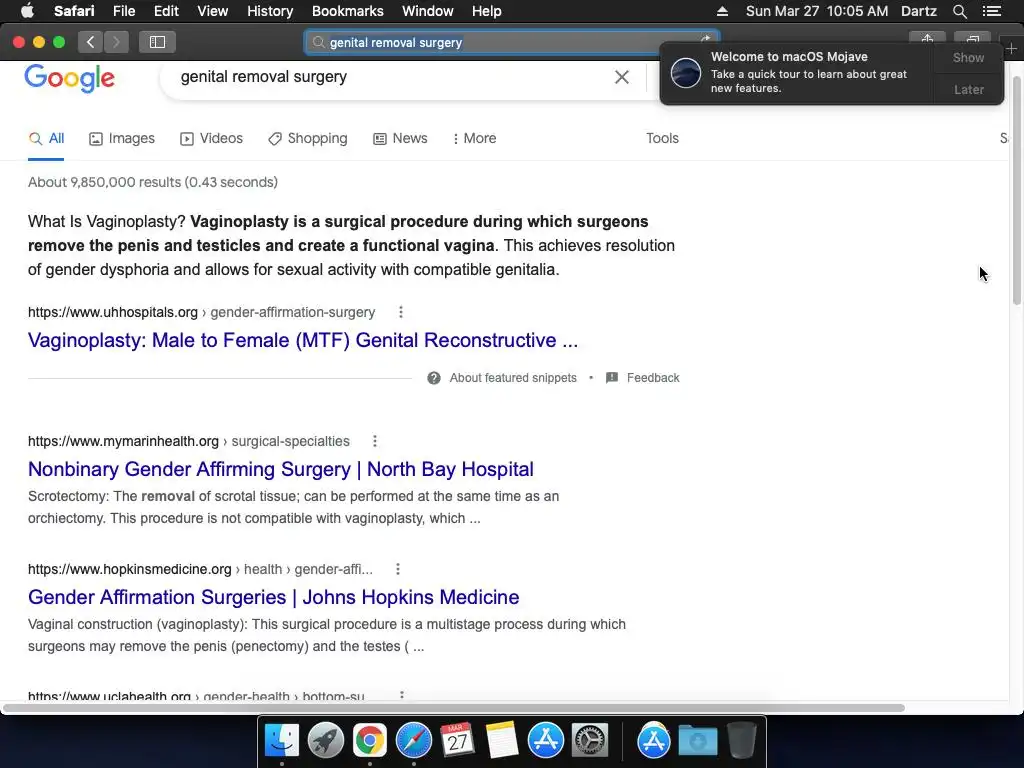The width and height of the screenshot is (1024, 768).
Task: Open System Preferences gear in Dock
Action: (x=590, y=741)
